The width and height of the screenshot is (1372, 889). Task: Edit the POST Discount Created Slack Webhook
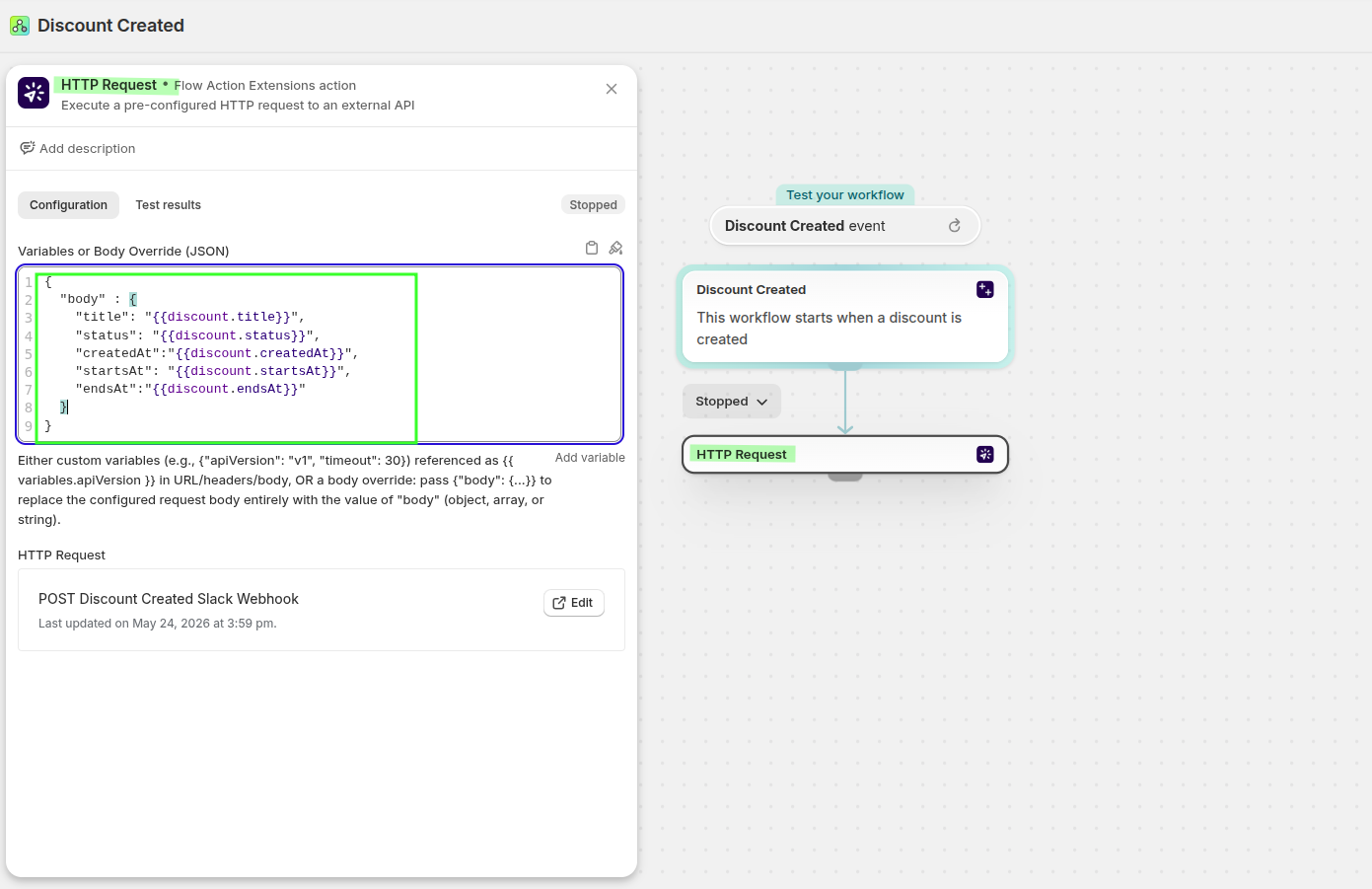tap(573, 603)
